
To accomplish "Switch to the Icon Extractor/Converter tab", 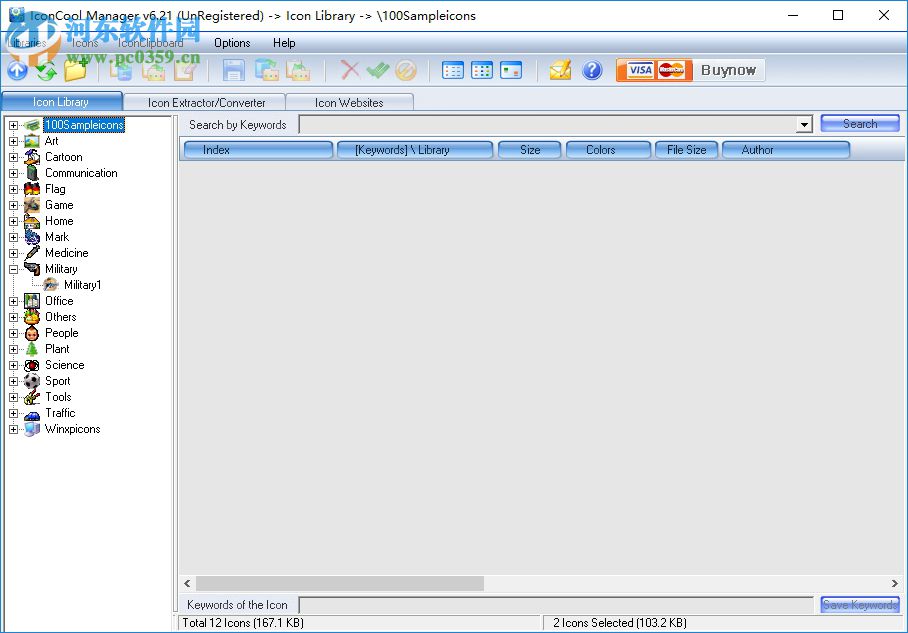I will click(206, 101).
